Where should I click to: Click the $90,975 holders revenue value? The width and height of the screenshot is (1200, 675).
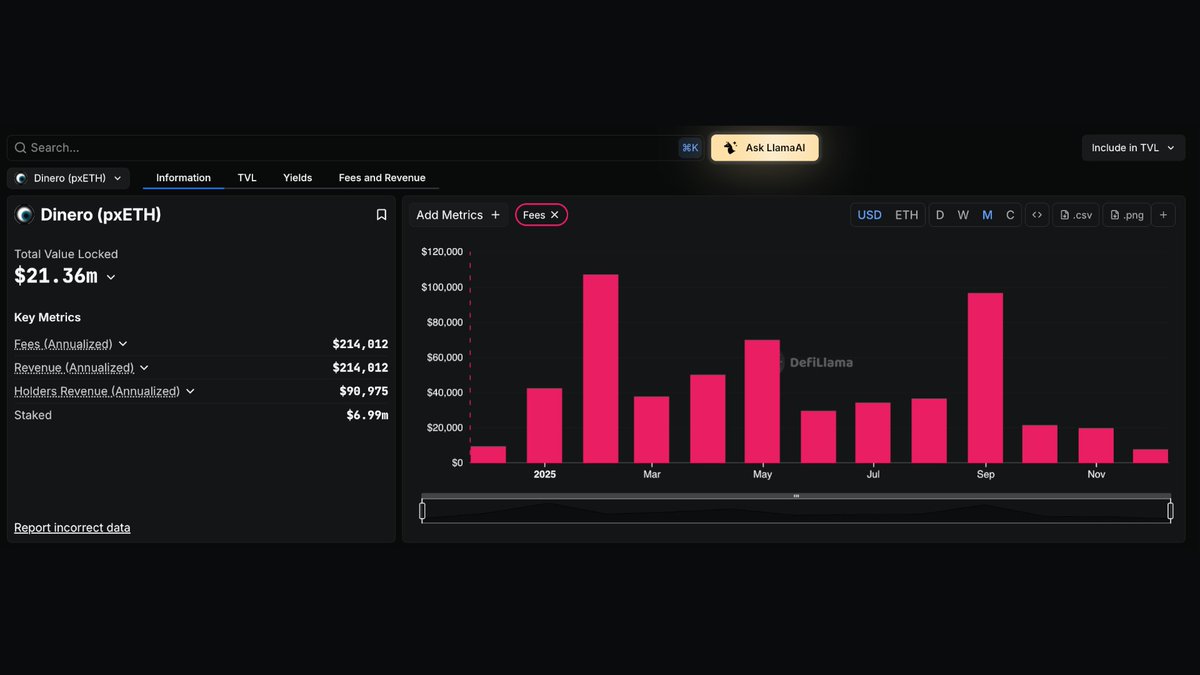click(364, 391)
